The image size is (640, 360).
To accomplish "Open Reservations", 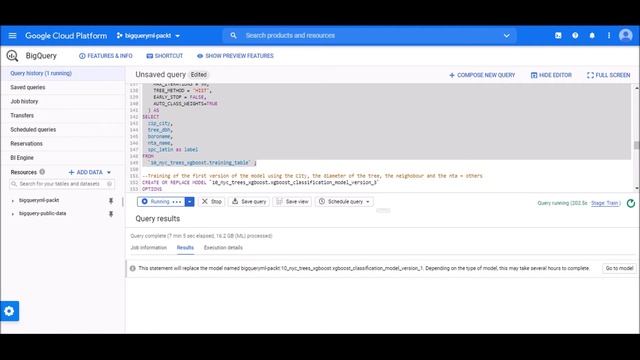I will coord(63,144).
